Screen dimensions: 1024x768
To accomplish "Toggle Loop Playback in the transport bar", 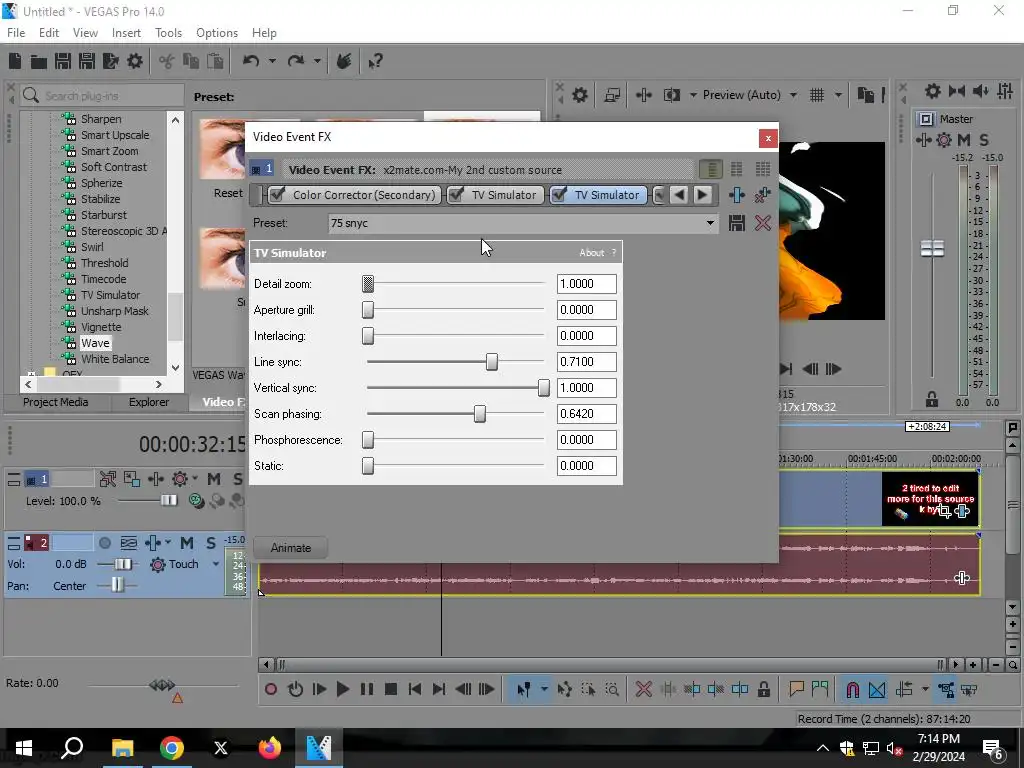I will (x=295, y=689).
